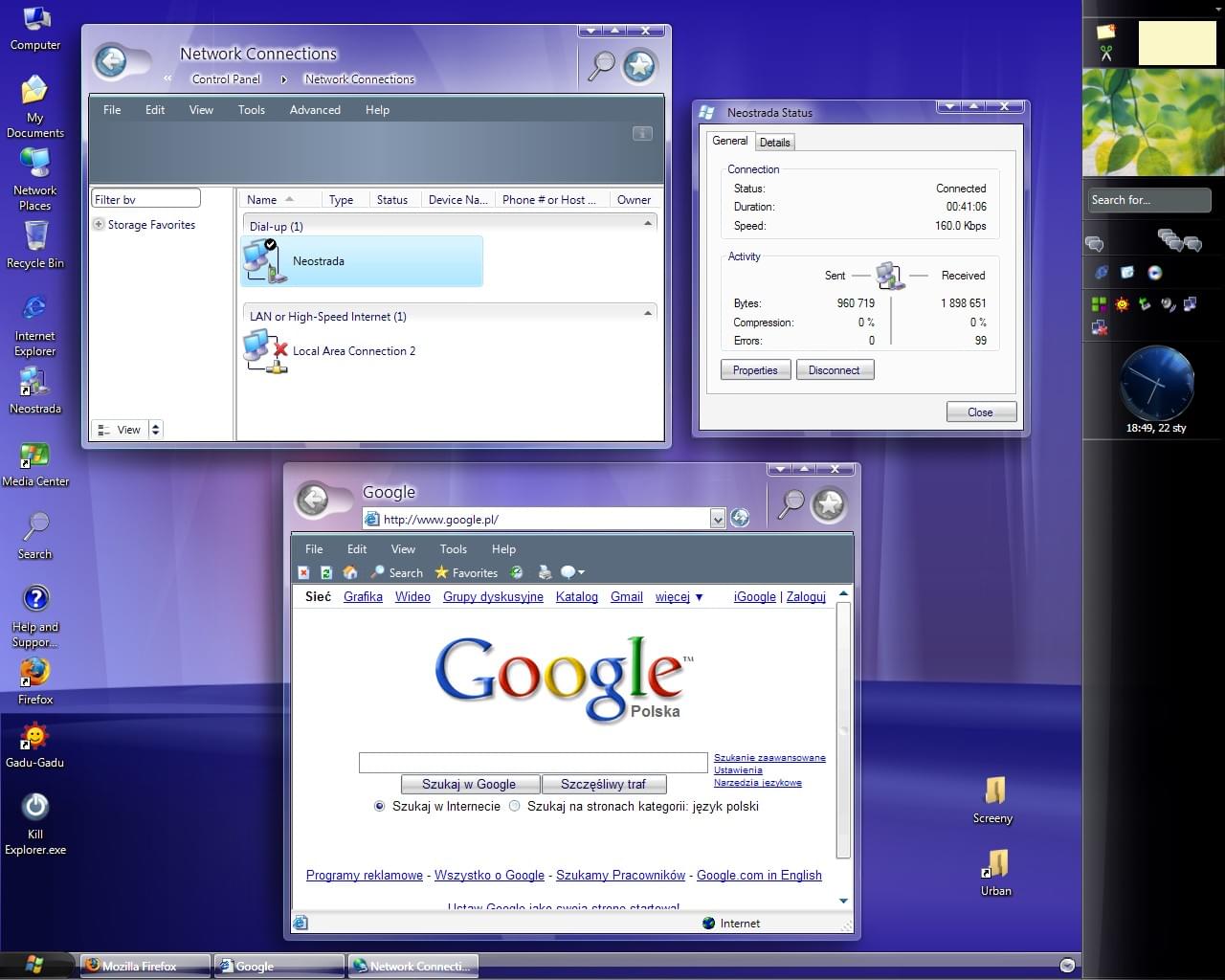
Task: Click Google page vertical scrollbar down arrow
Action: tap(843, 901)
